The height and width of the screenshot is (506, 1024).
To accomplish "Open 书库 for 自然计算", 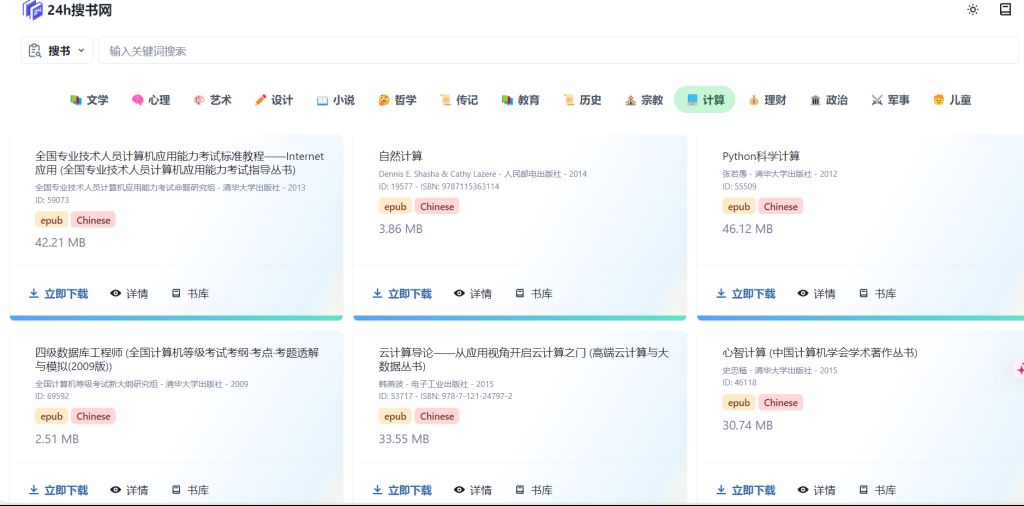I will (x=534, y=294).
